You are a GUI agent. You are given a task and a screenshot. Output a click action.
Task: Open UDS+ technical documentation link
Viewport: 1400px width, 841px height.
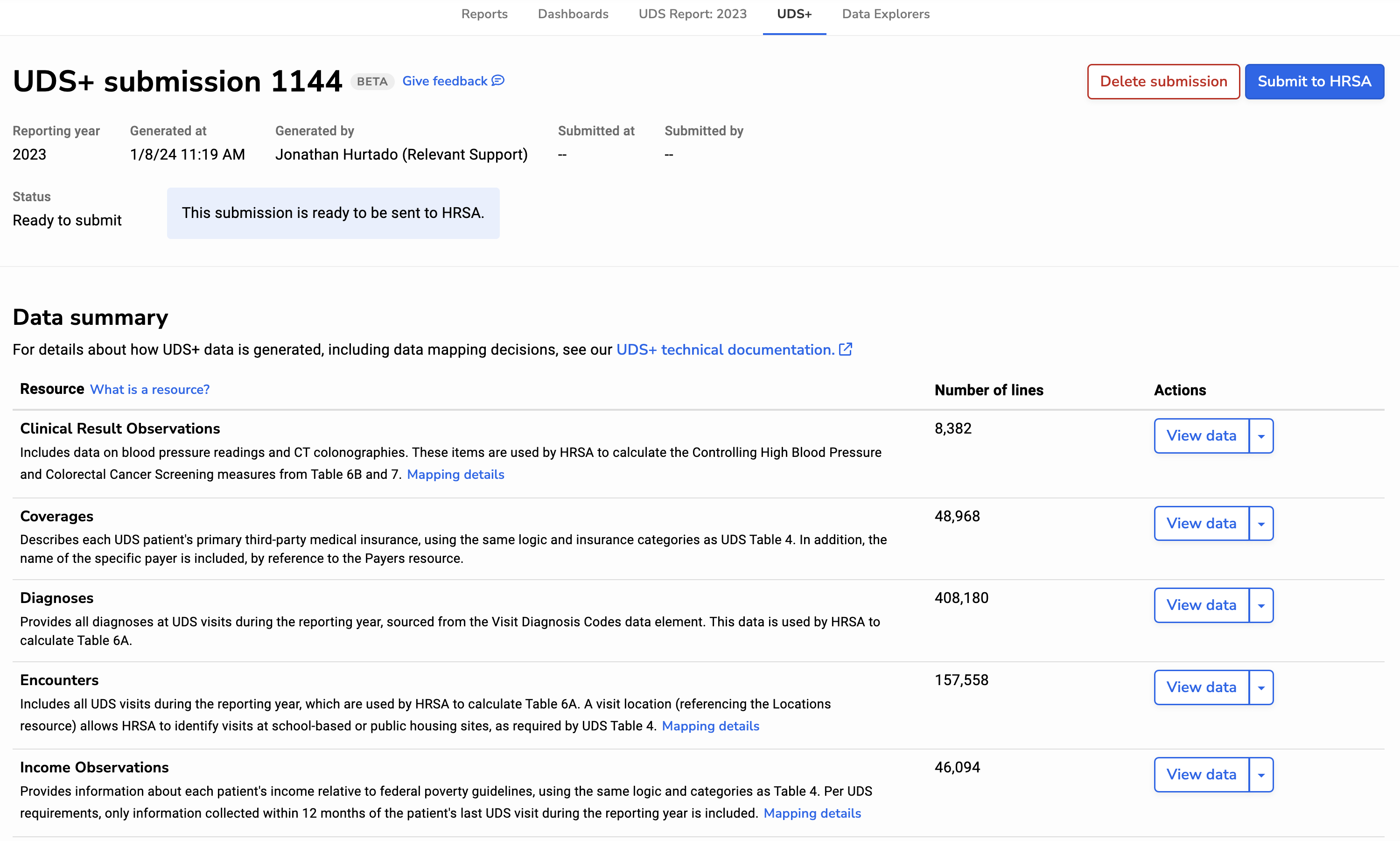pos(725,350)
